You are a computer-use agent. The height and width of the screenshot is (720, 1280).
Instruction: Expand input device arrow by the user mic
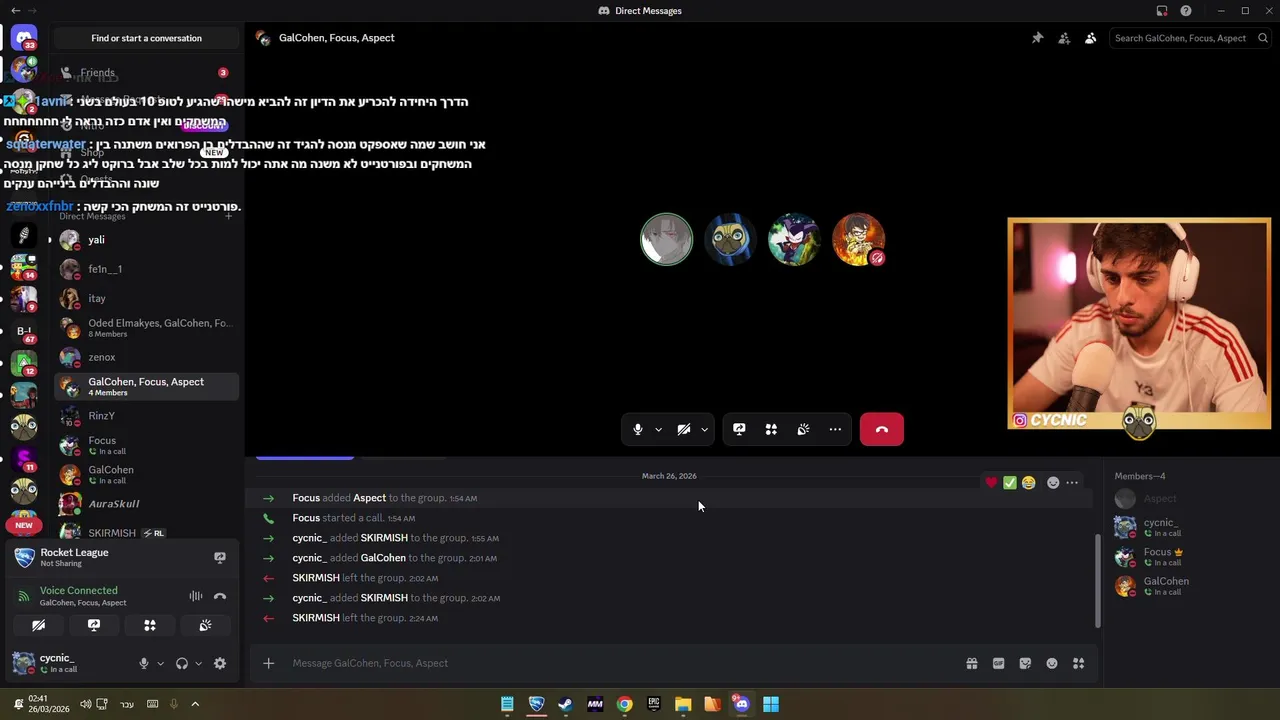tap(160, 663)
